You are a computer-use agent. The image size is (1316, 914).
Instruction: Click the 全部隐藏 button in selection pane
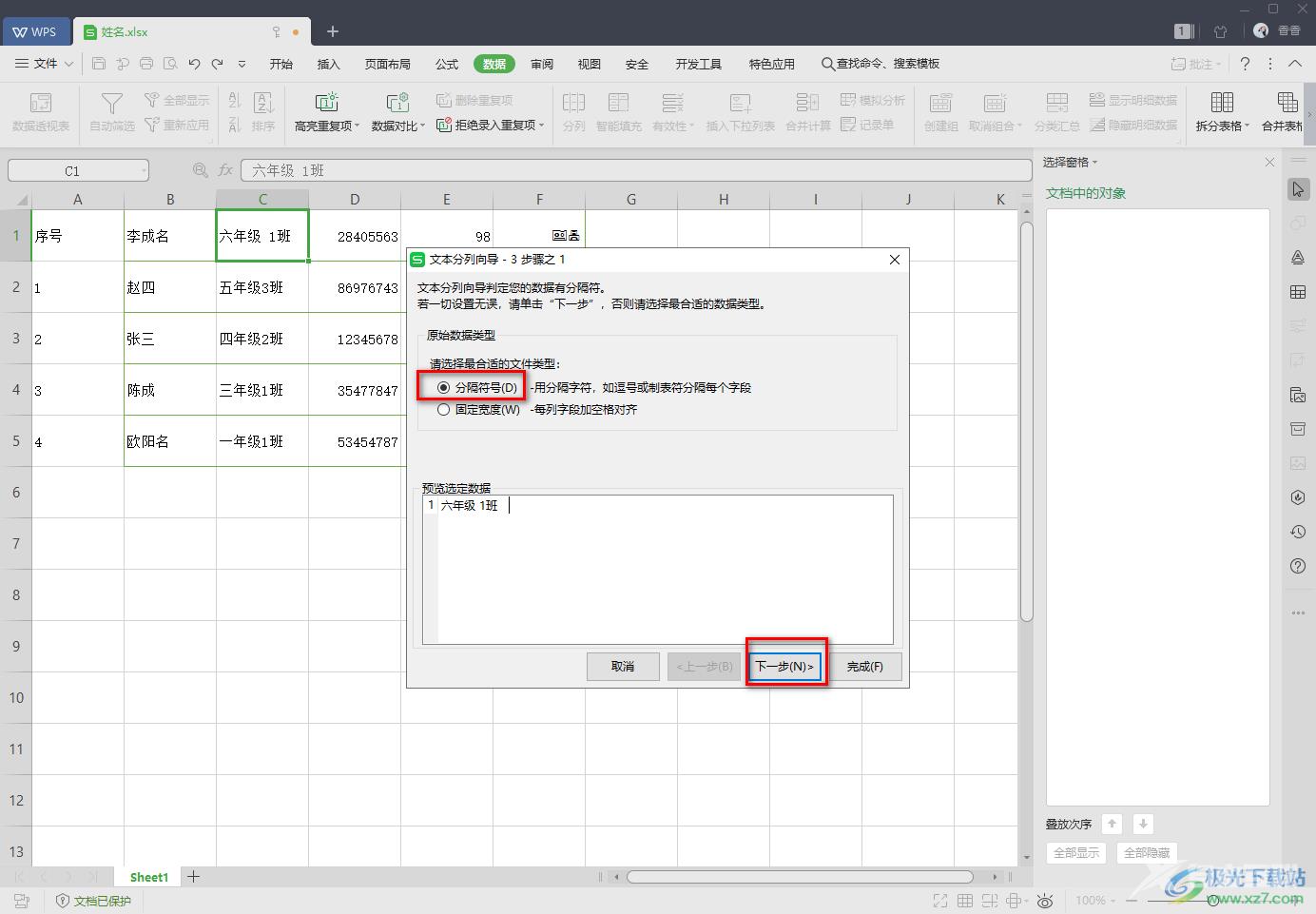click(1147, 852)
